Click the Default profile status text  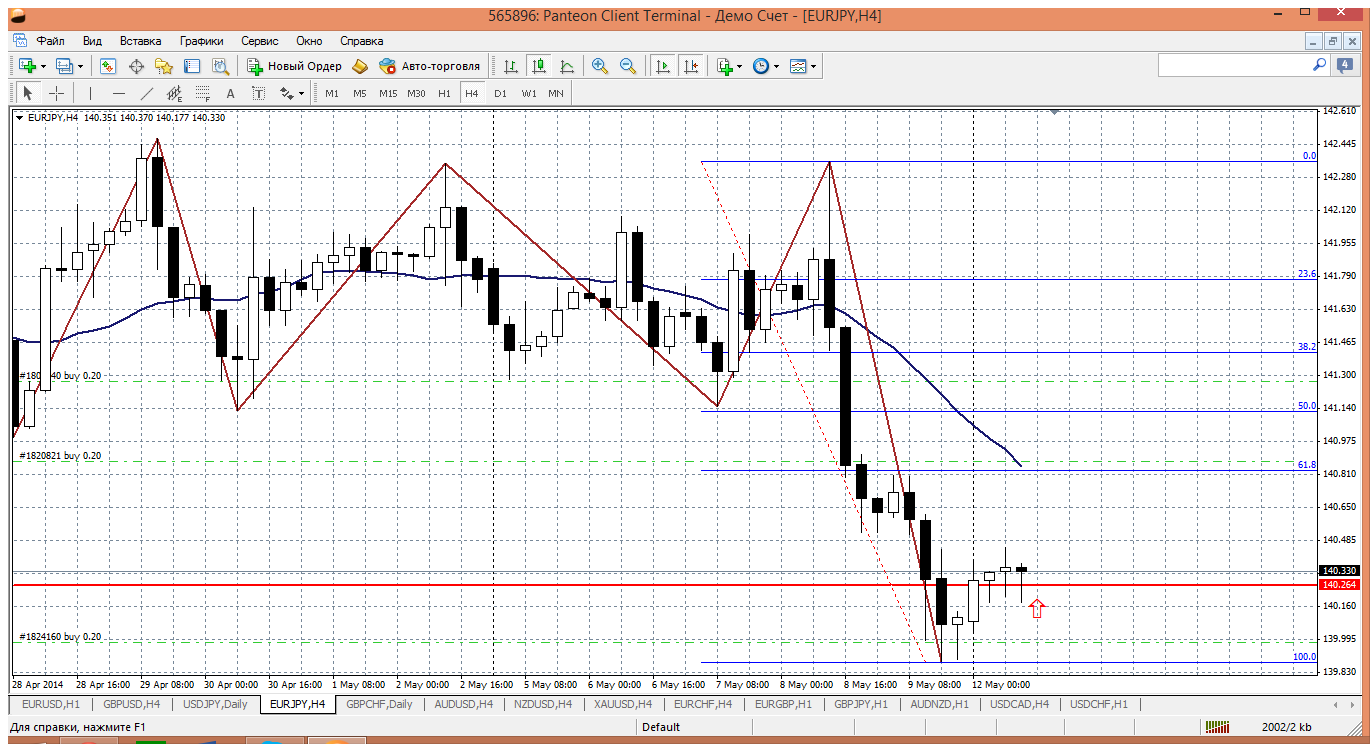(x=662, y=727)
